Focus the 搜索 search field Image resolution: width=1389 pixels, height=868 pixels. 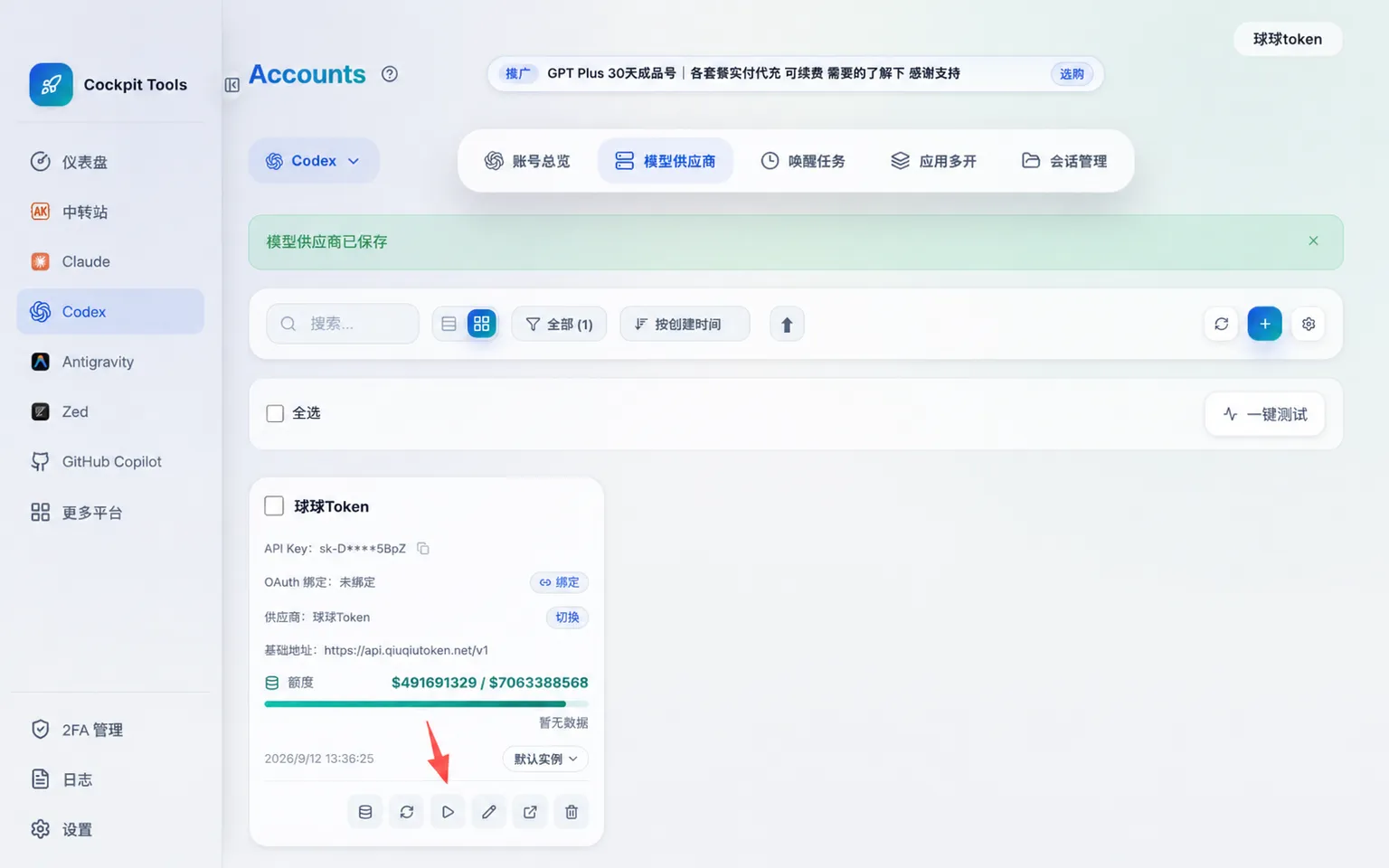point(343,324)
